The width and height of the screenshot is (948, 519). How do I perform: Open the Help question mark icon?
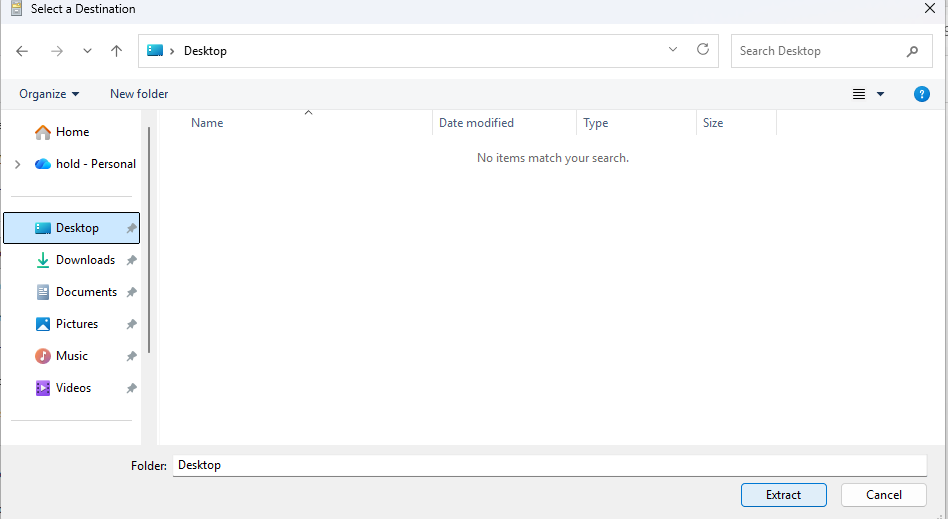pyautogui.click(x=922, y=94)
